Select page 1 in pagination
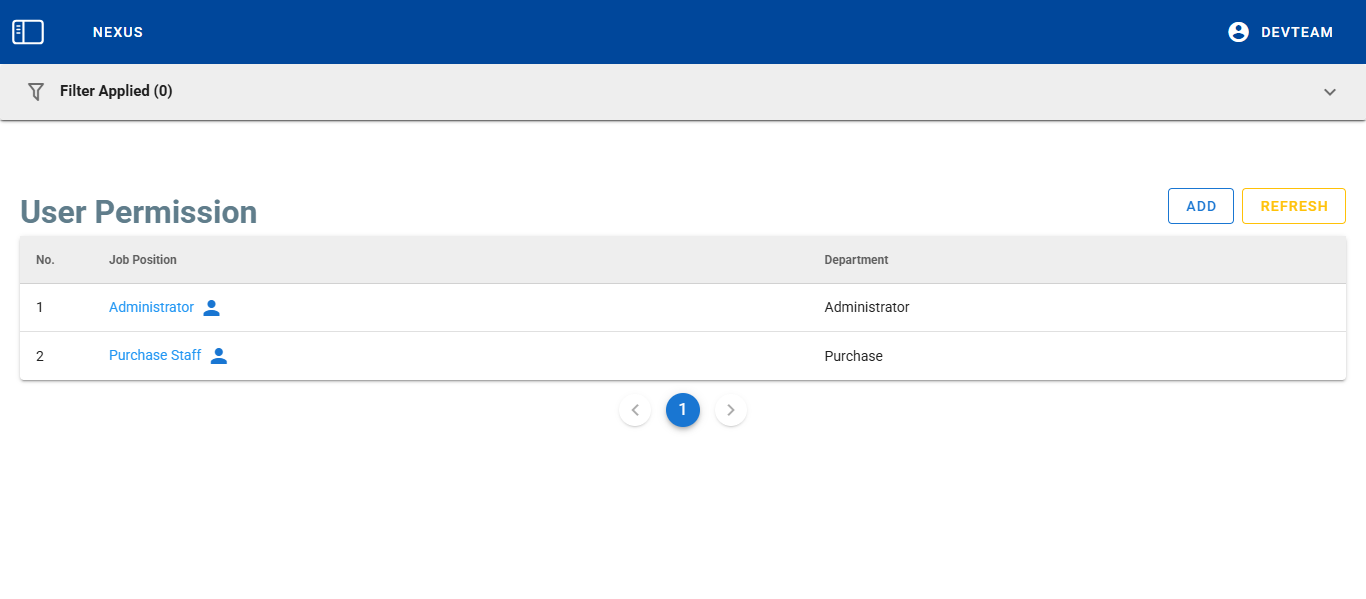Viewport: 1366px width, 599px height. [683, 410]
